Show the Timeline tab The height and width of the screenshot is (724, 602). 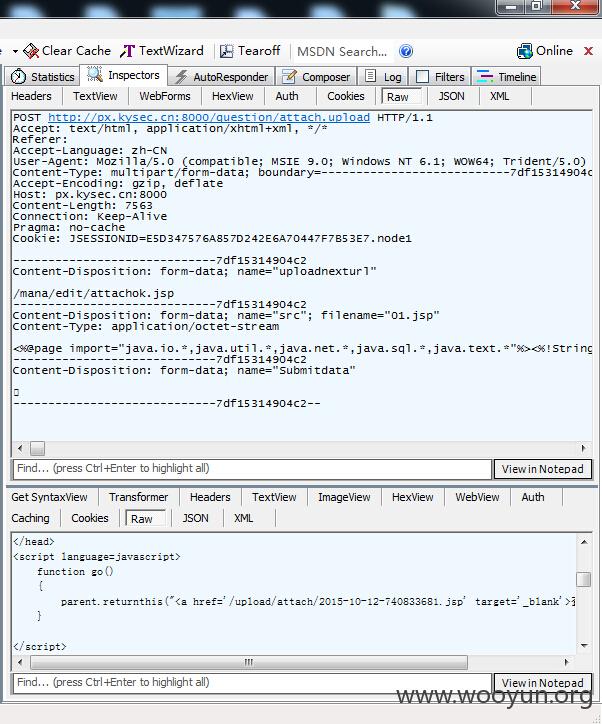pyautogui.click(x=506, y=77)
